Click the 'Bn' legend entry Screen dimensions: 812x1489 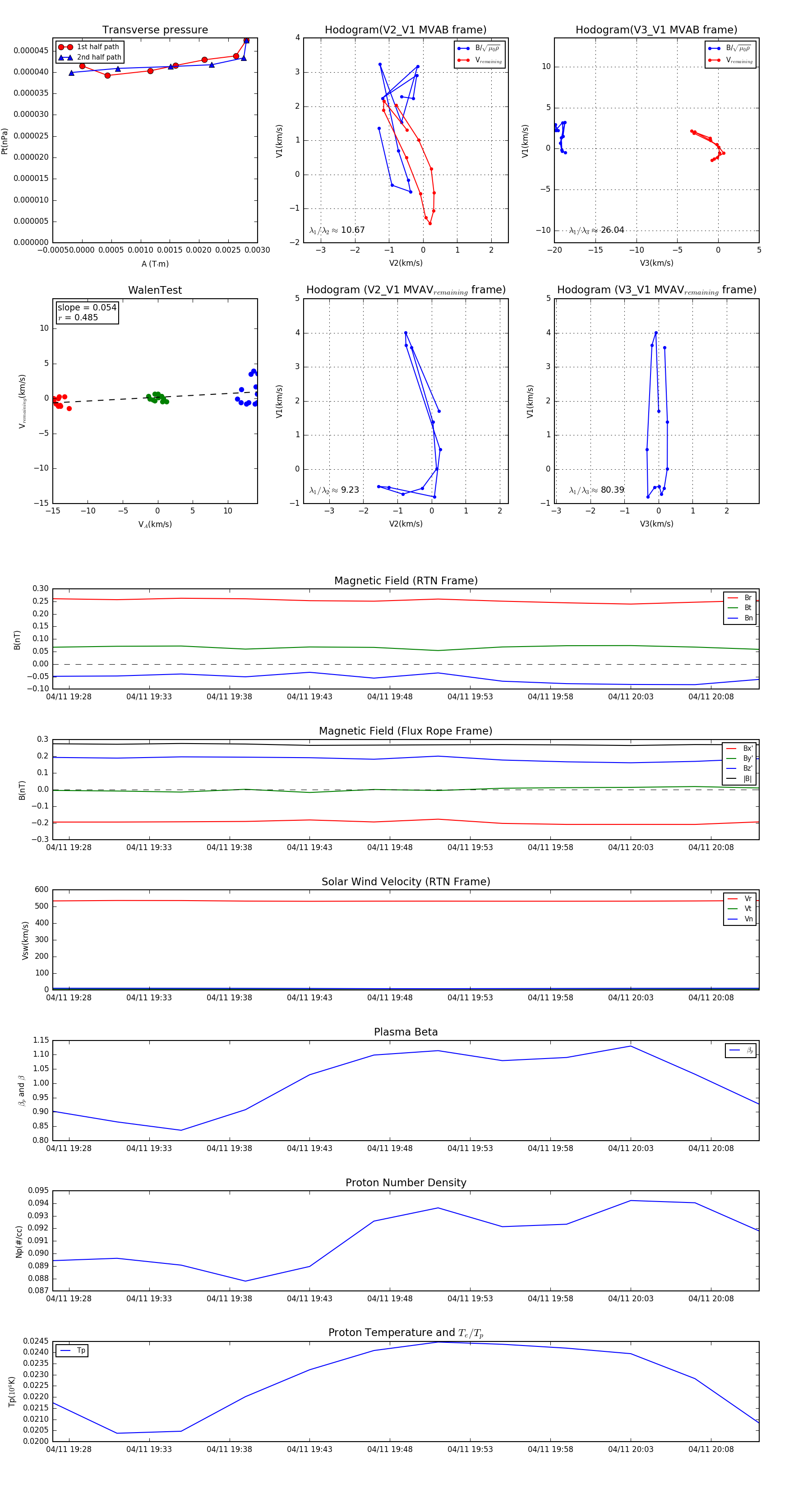740,618
